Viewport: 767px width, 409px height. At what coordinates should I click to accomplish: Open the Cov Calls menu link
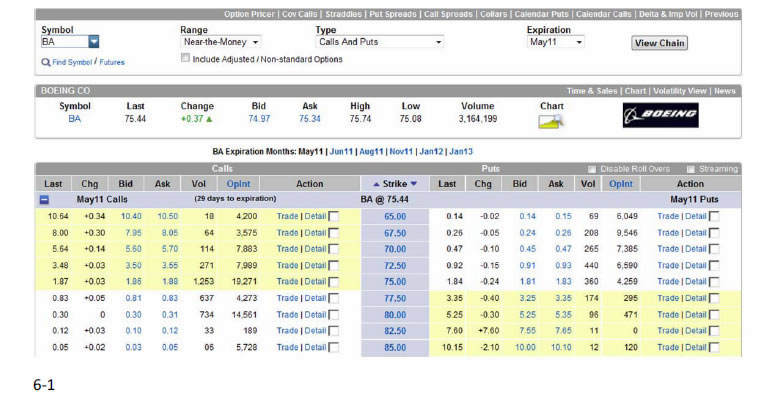299,14
